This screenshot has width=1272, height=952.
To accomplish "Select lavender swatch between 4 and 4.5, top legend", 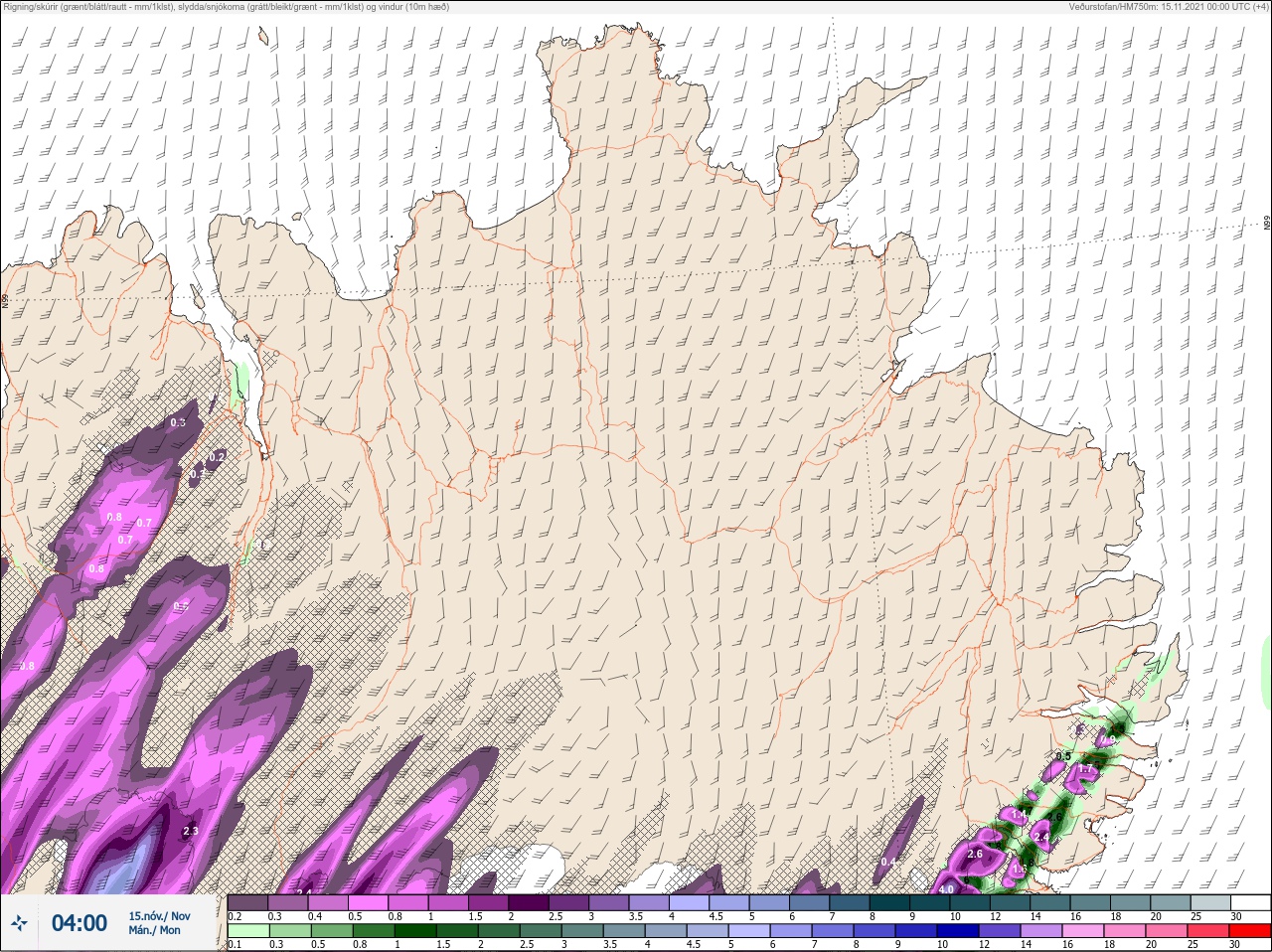I will pyautogui.click(x=691, y=902).
